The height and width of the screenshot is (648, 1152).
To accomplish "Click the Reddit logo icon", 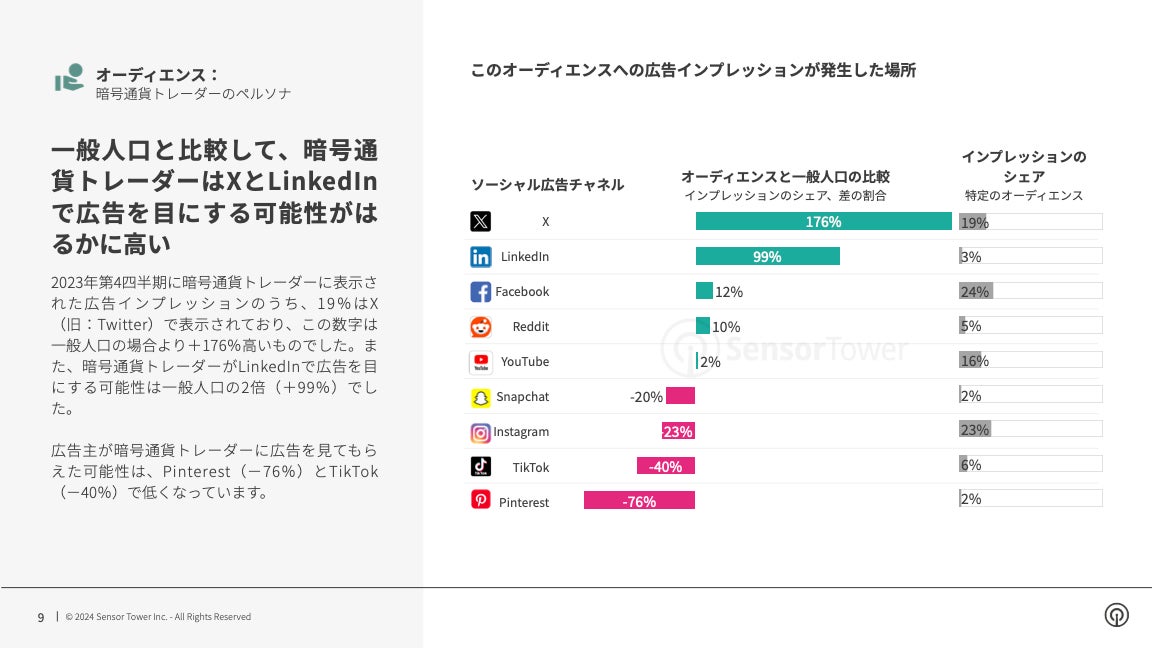I will point(480,327).
